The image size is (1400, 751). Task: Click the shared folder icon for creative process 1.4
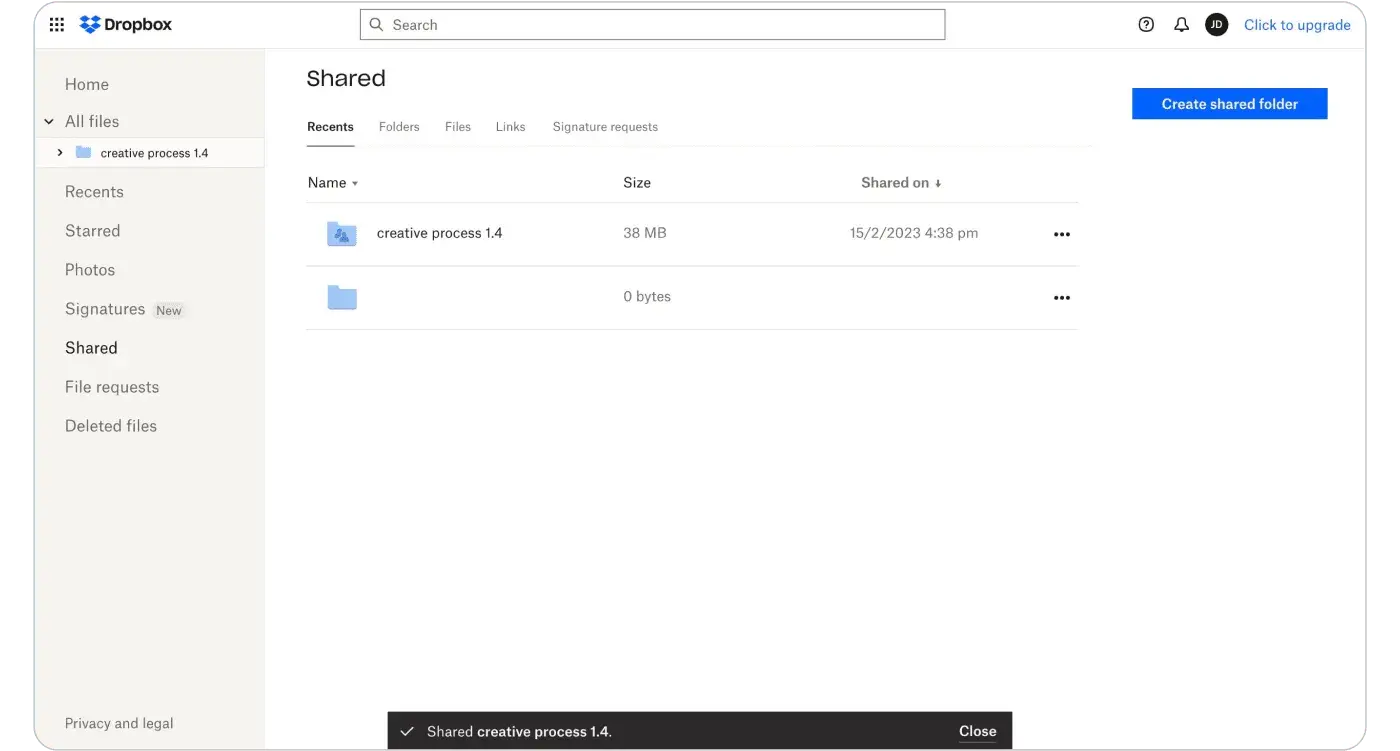[342, 234]
